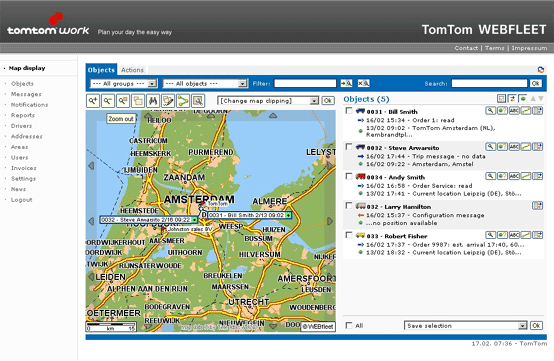Click the clear filter icon with red X
This screenshot has height=361, width=554.
363,83
